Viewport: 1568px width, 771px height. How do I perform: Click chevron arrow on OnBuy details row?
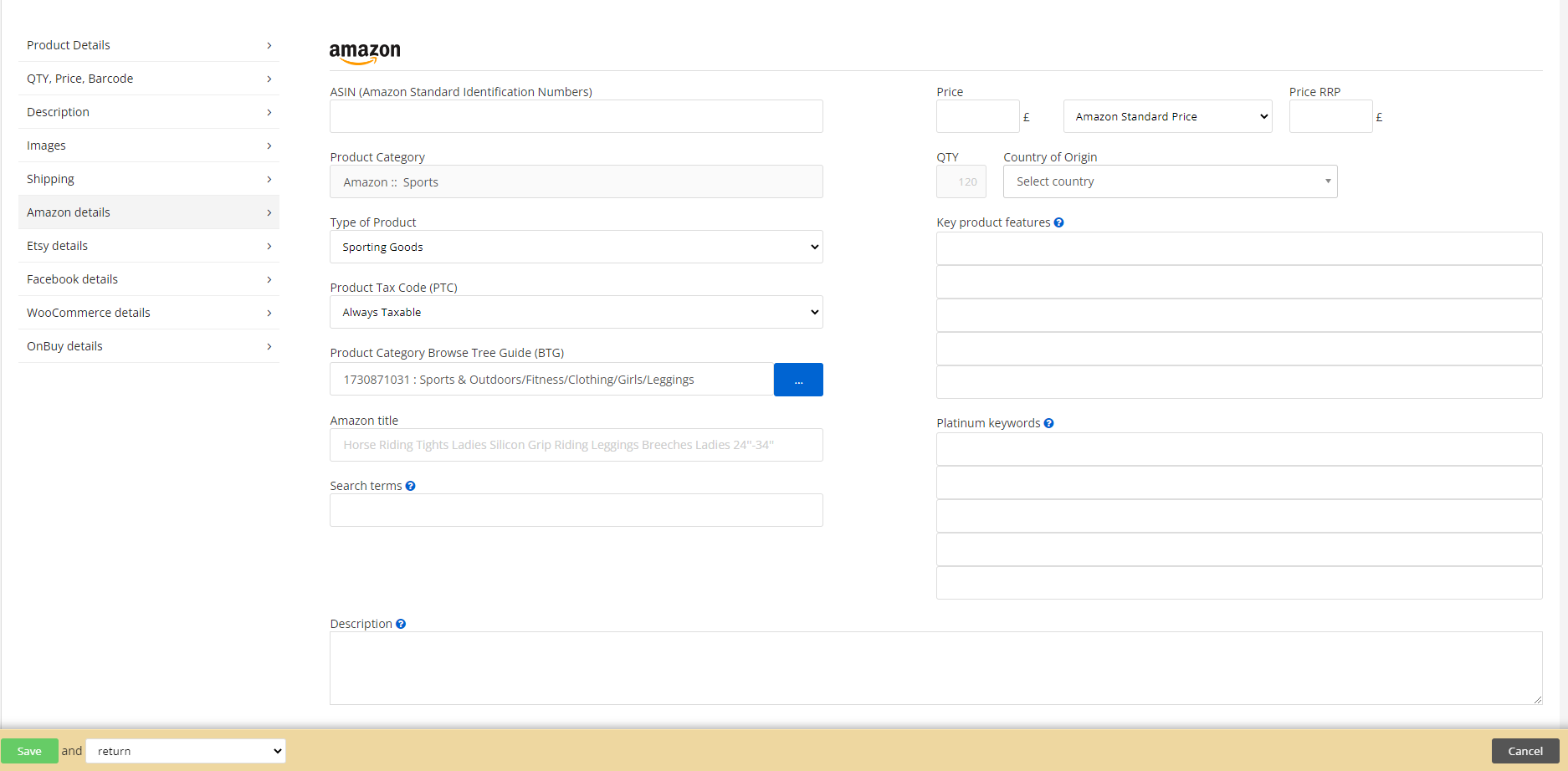(x=269, y=346)
